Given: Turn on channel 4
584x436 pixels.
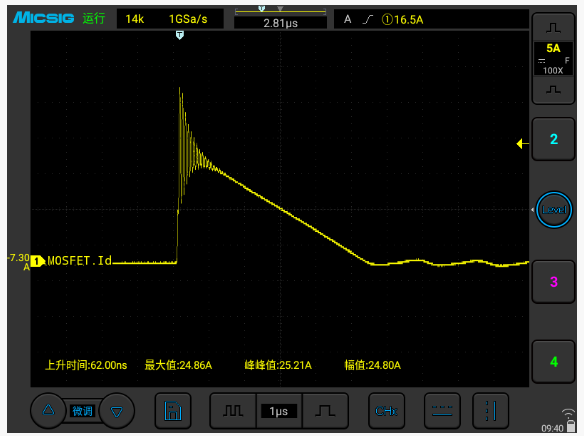Looking at the screenshot, I should point(553,362).
